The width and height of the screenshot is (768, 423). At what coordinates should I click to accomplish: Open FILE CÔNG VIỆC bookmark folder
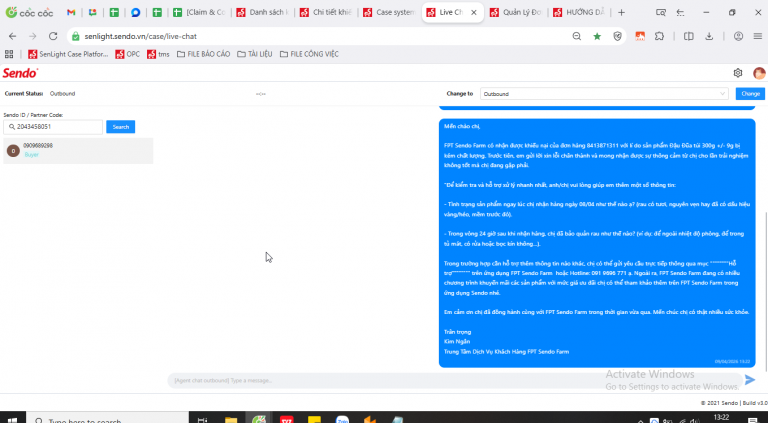[309, 54]
